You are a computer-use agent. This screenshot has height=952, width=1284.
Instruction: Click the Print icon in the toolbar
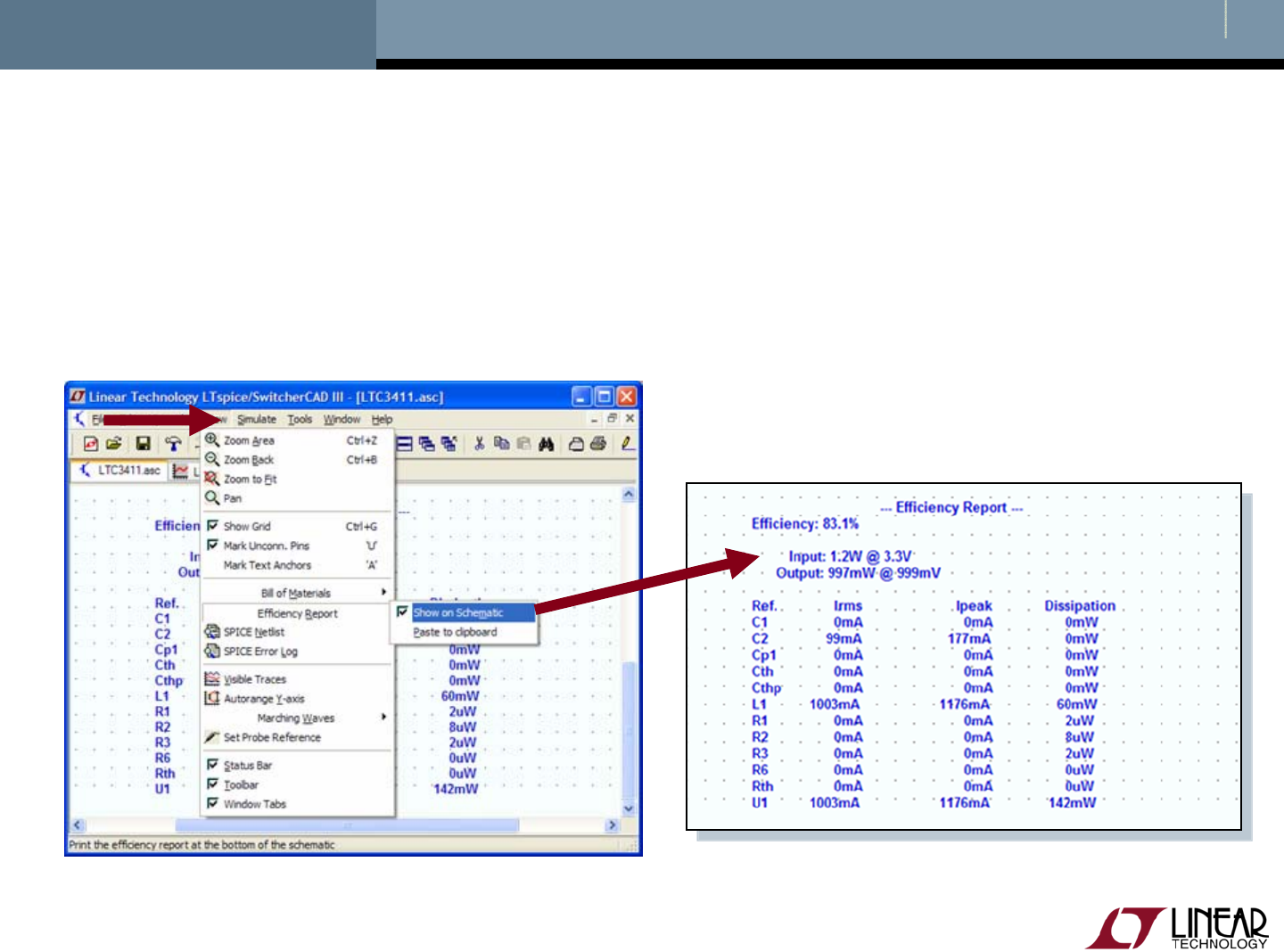tap(598, 444)
